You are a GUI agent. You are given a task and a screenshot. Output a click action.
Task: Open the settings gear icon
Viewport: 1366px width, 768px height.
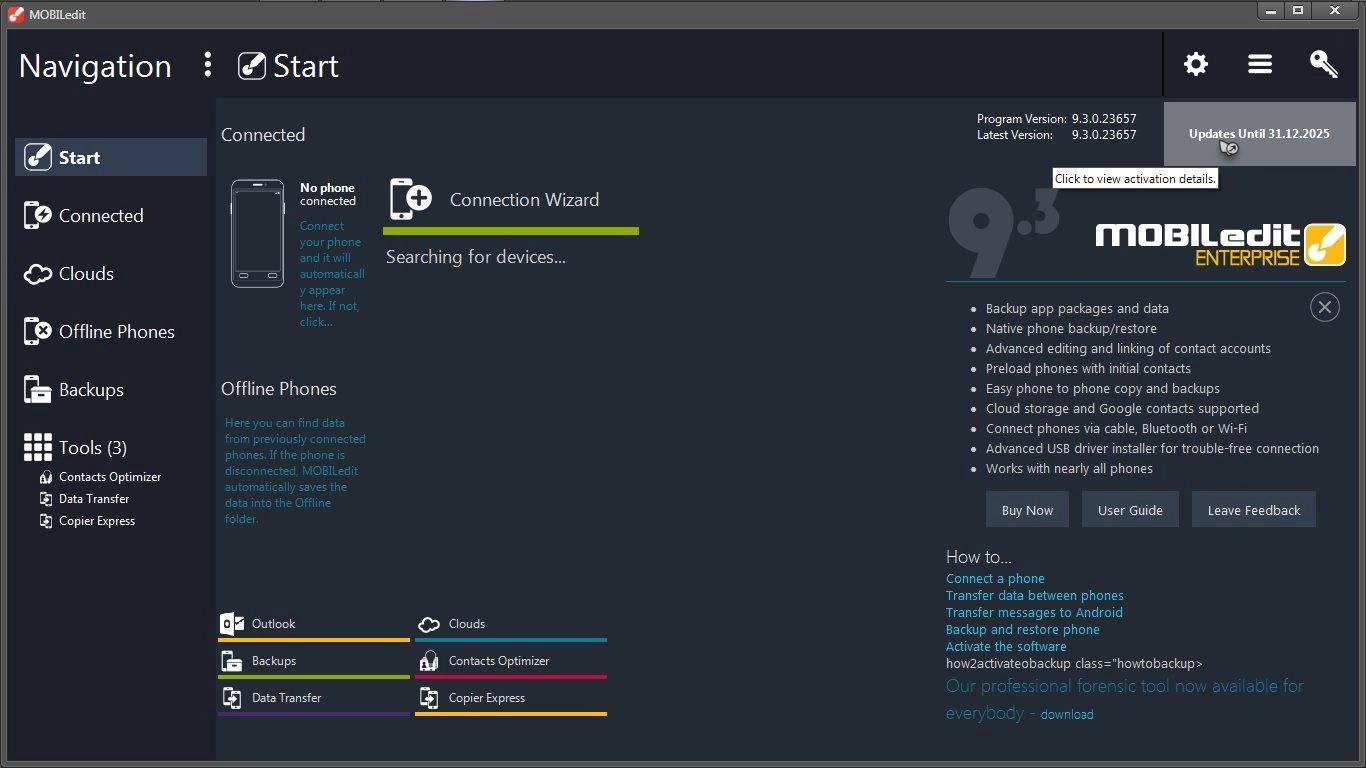(x=1196, y=64)
